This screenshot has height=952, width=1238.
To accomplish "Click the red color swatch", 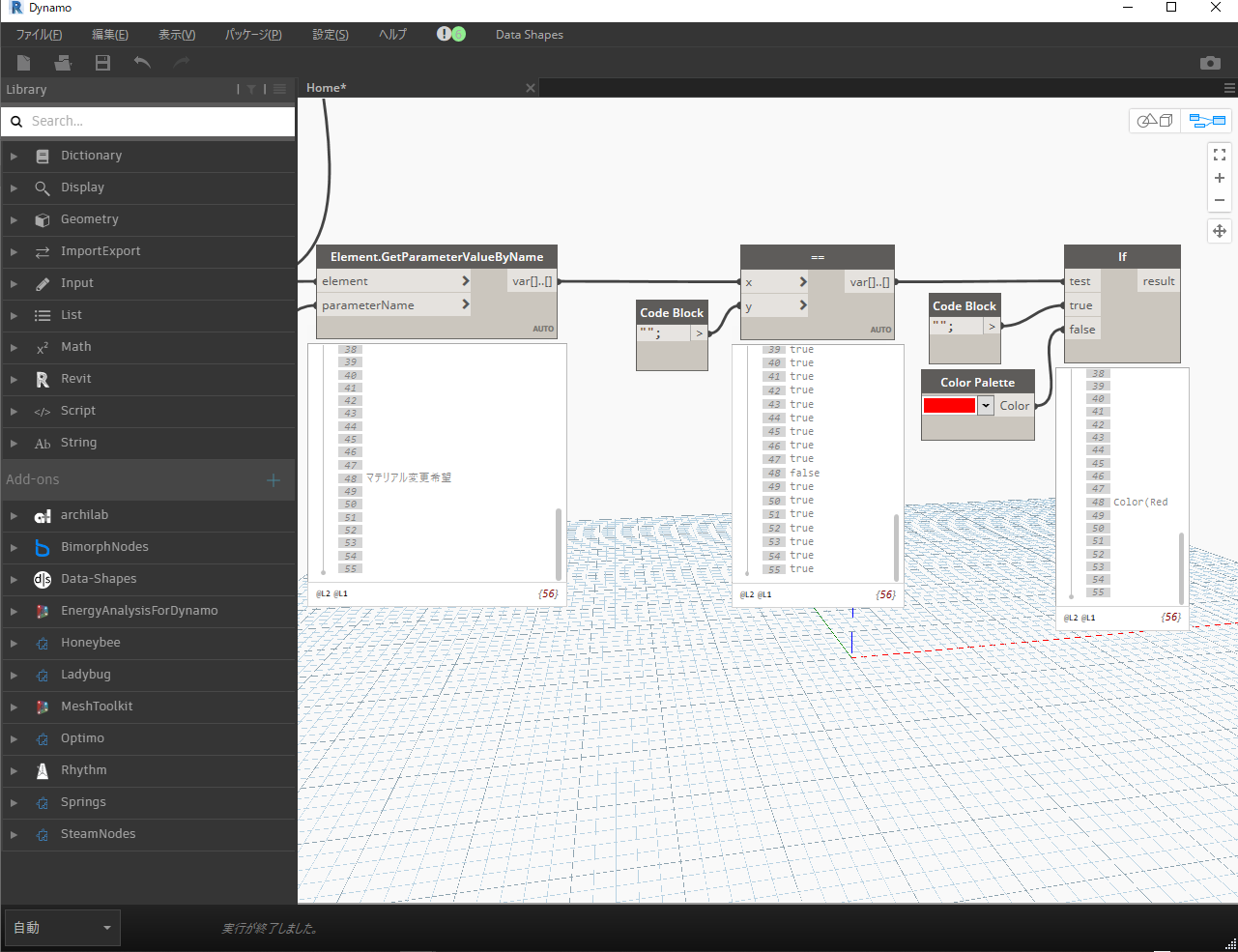I will 949,406.
